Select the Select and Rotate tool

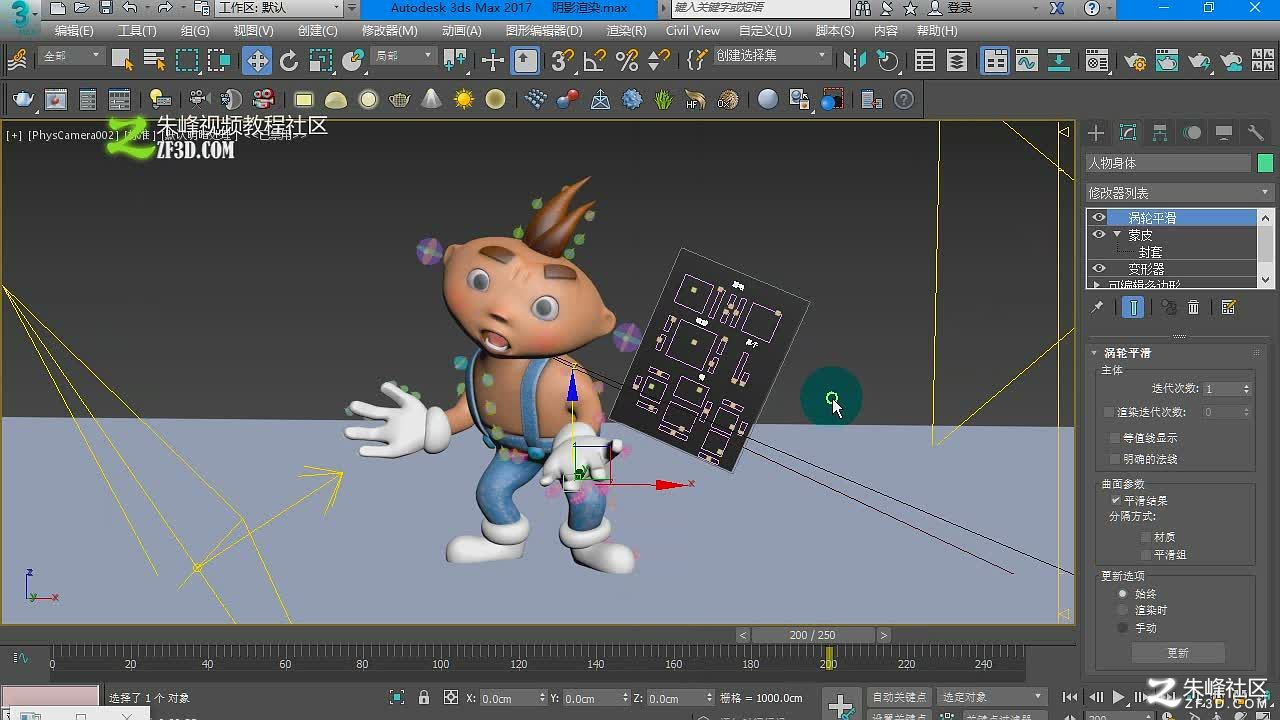point(289,61)
